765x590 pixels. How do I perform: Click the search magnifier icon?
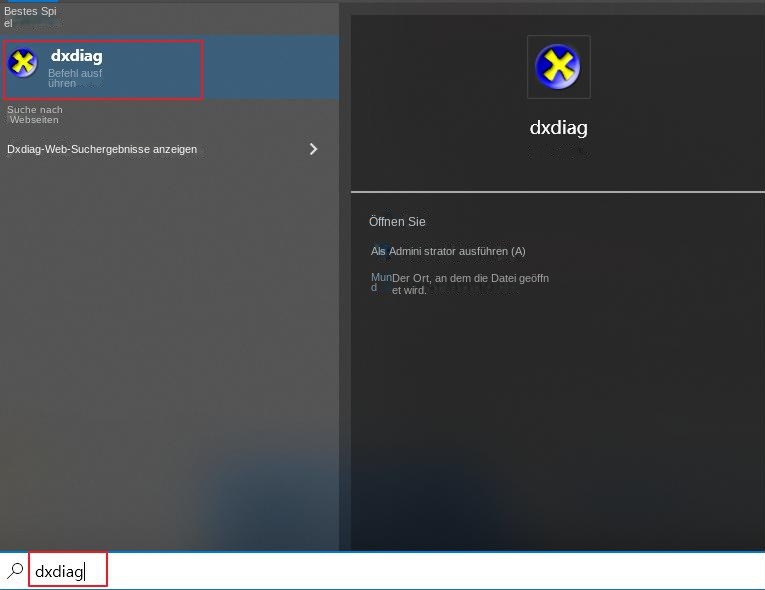point(15,570)
